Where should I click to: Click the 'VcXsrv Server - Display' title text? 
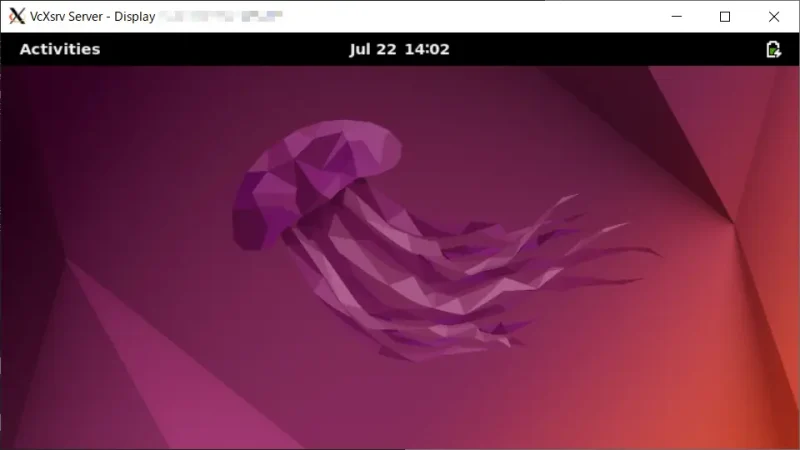pyautogui.click(x=93, y=16)
